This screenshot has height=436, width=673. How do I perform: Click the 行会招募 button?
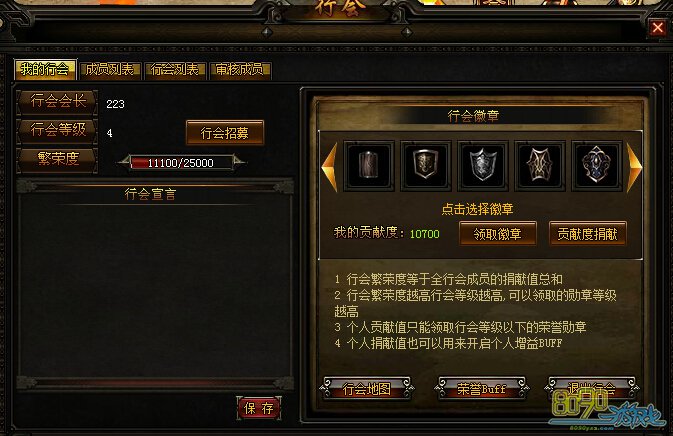[225, 133]
